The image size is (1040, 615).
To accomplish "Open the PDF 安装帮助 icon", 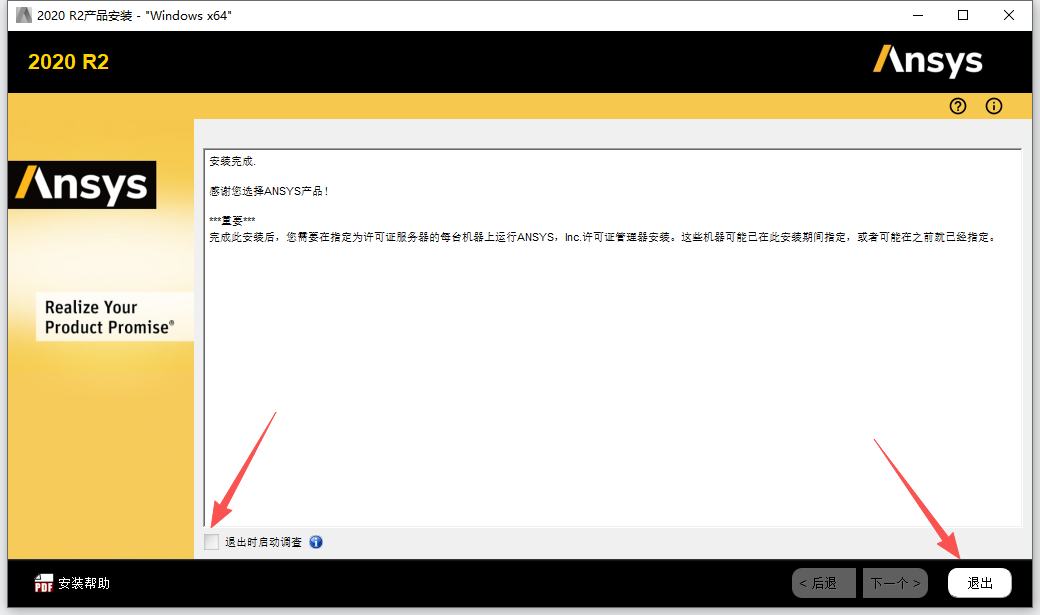I will 44,582.
